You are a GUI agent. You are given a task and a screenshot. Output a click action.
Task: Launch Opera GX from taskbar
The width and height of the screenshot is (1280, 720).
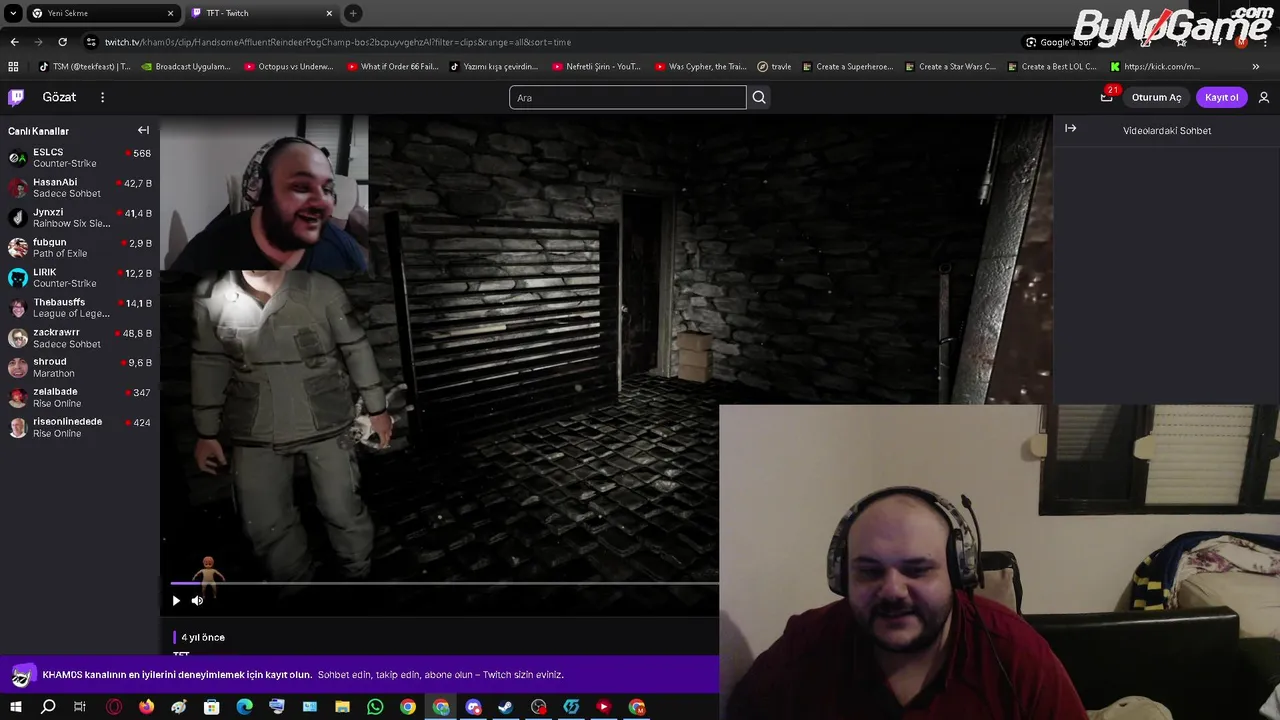click(114, 707)
